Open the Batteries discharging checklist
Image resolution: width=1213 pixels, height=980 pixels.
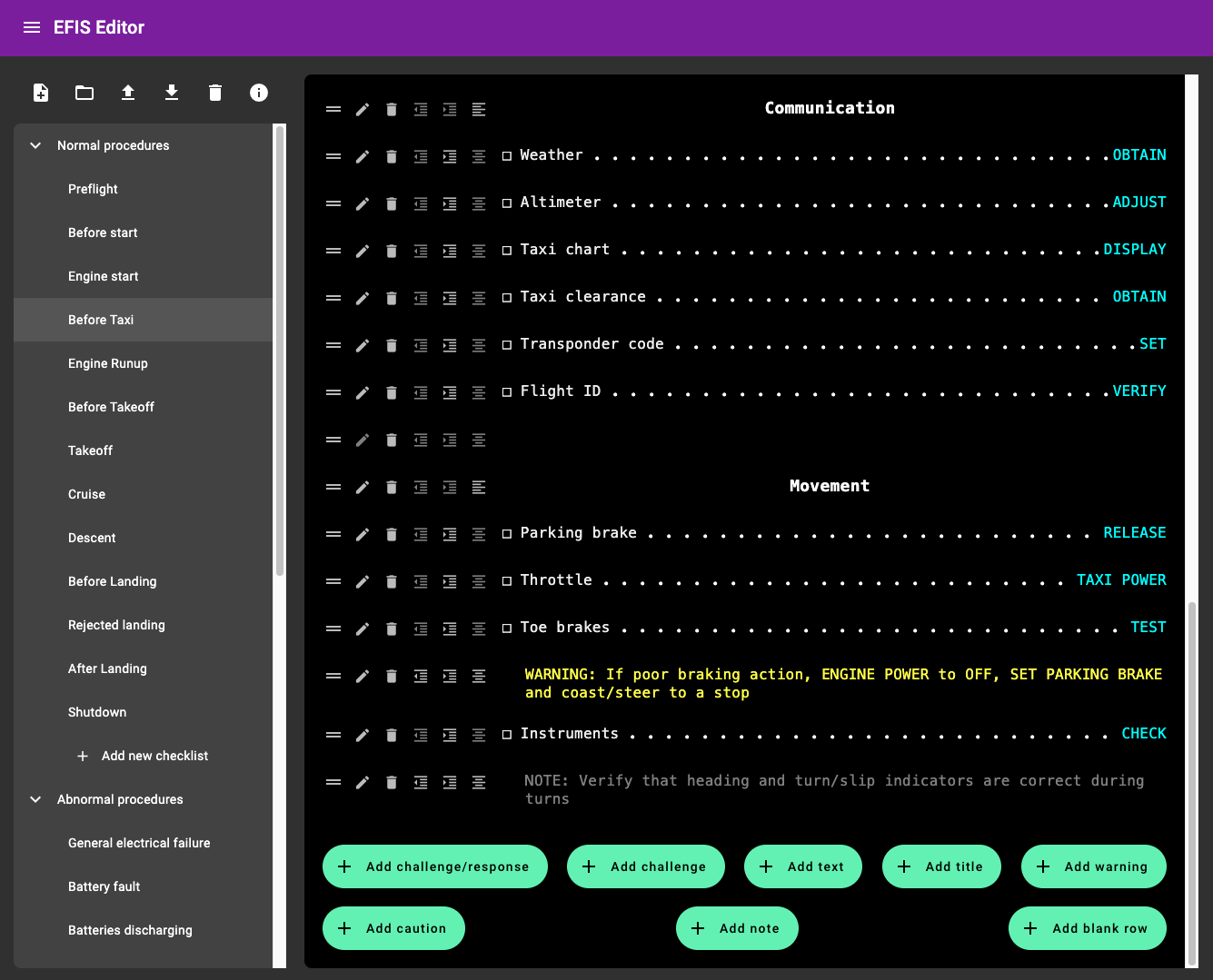coord(143,930)
